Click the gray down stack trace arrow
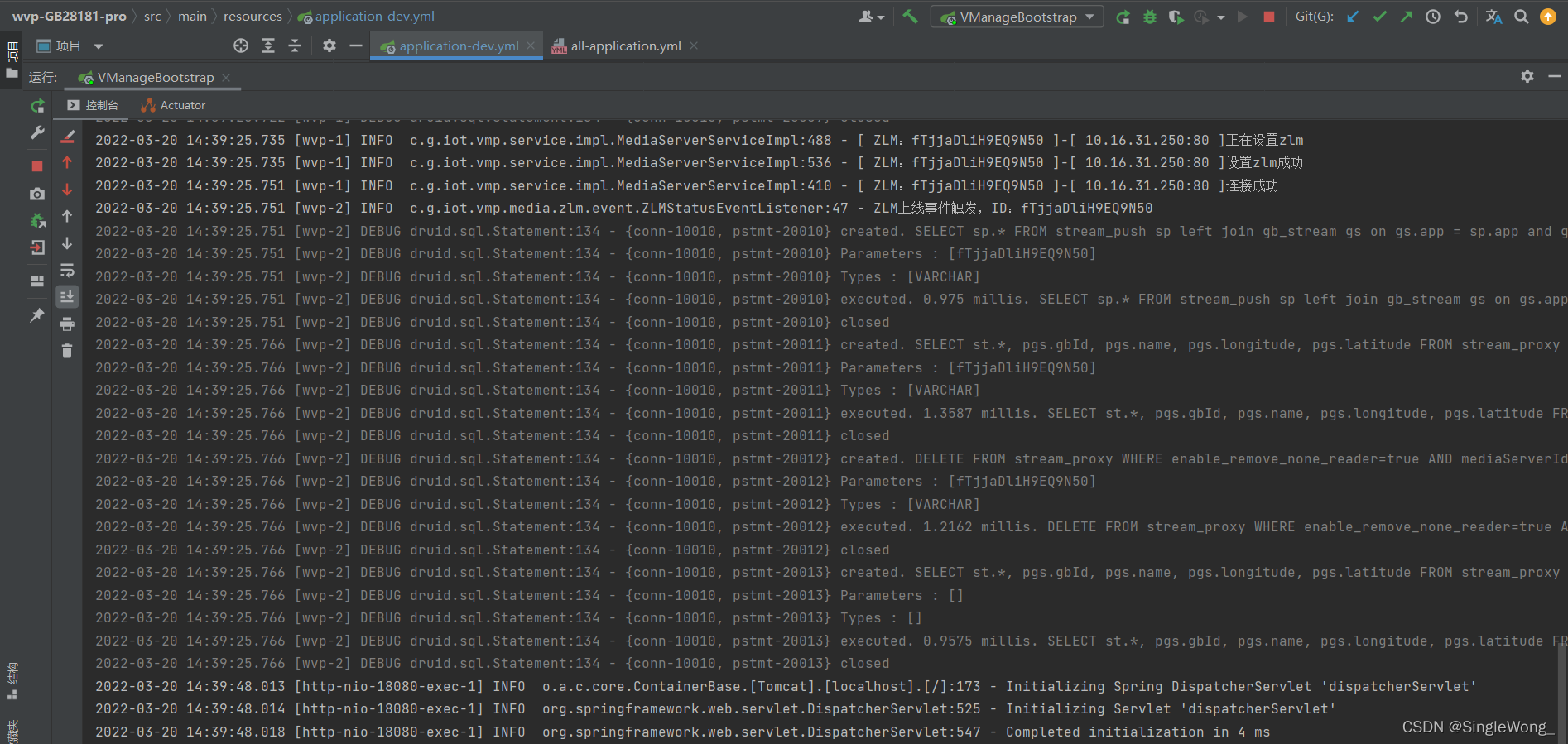Image resolution: width=1568 pixels, height=744 pixels. 68,243
